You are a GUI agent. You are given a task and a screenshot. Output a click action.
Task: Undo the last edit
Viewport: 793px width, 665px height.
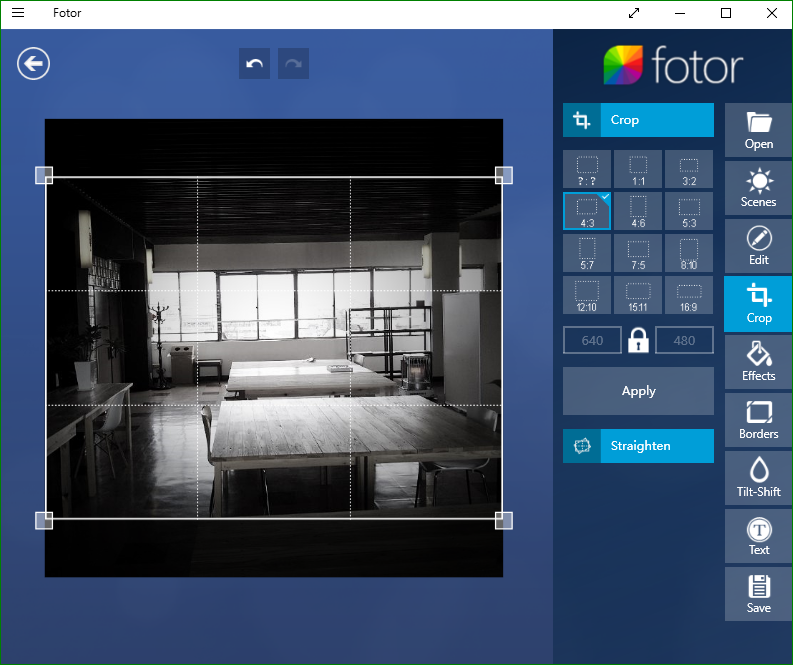point(254,64)
